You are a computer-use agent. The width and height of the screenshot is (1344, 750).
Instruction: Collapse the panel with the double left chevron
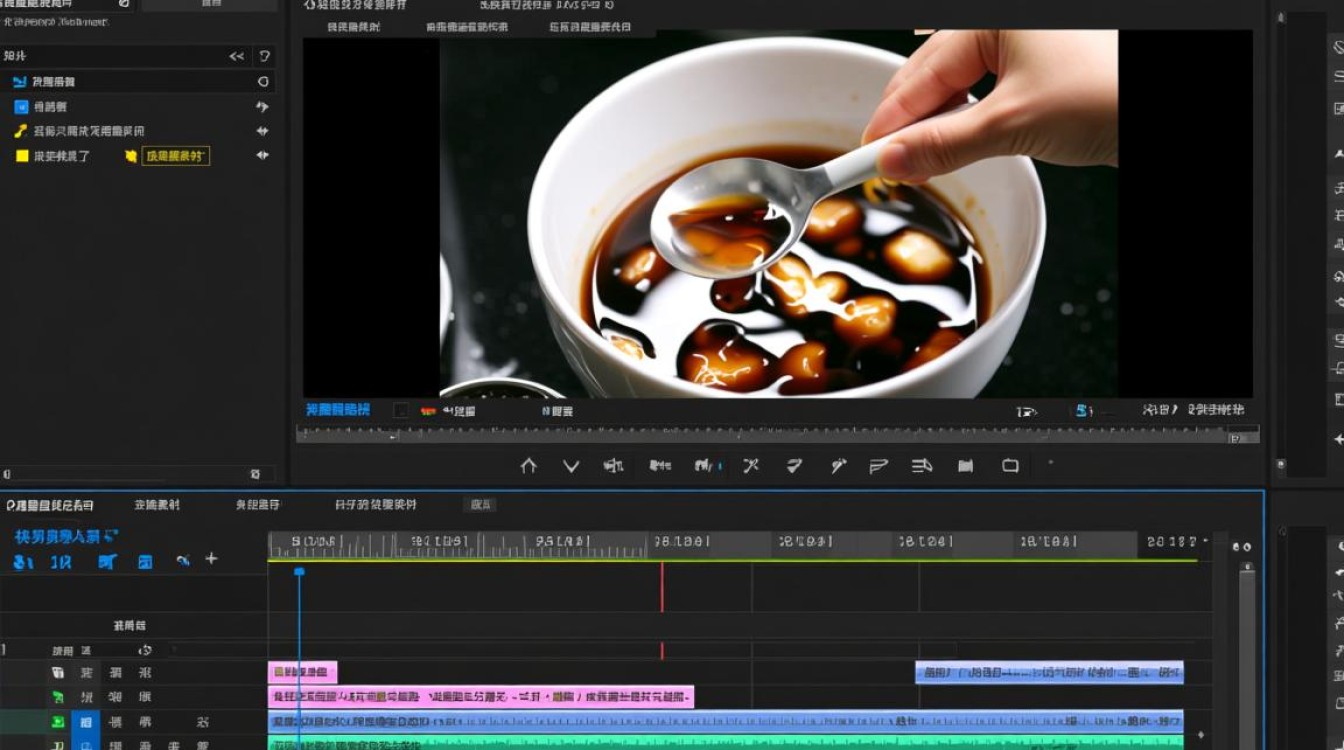click(237, 57)
